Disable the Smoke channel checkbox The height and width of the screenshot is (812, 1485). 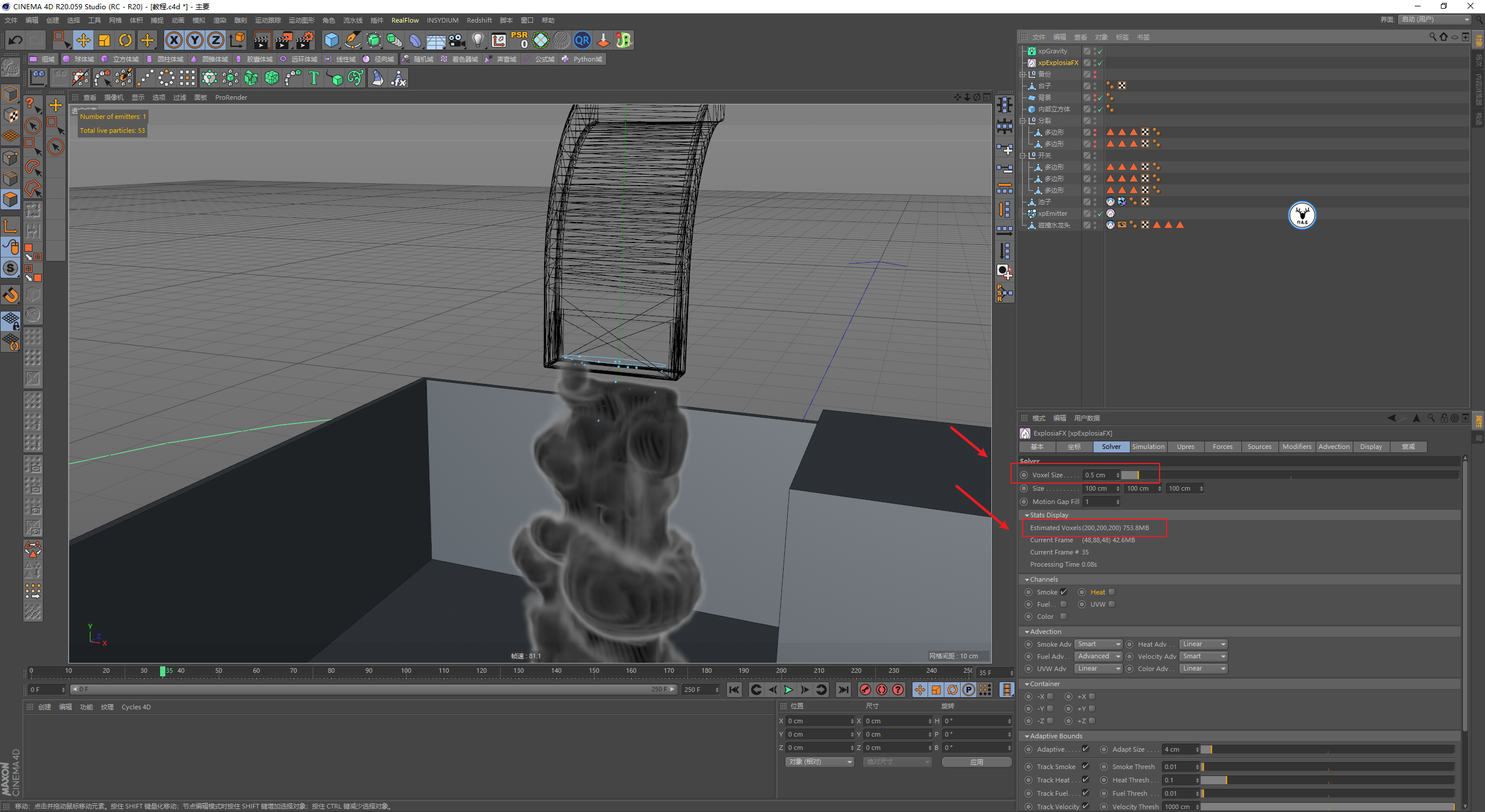click(1063, 592)
